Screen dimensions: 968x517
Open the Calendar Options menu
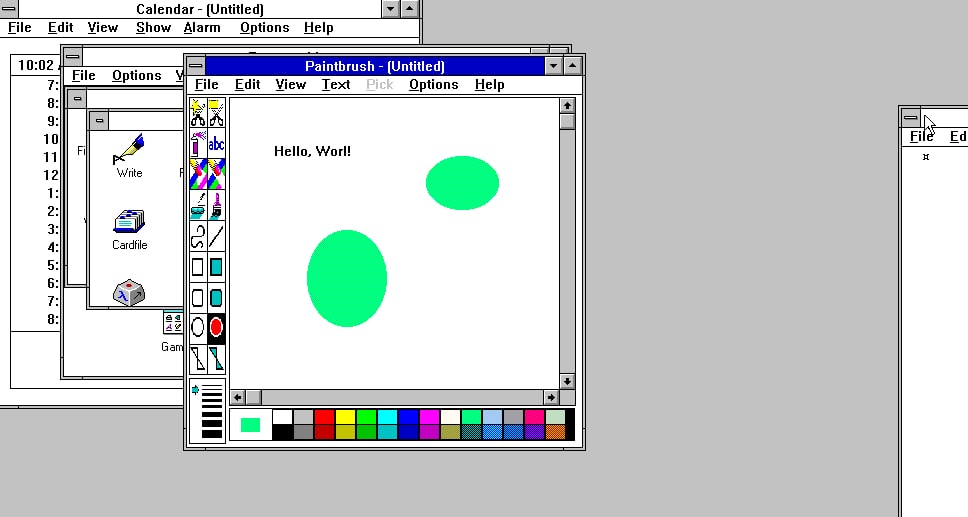pos(264,28)
